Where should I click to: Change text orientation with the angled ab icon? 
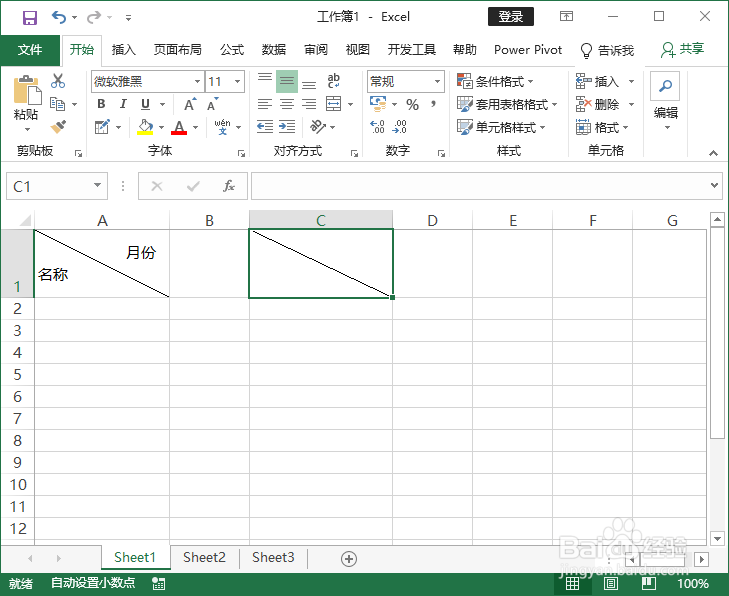pos(318,126)
